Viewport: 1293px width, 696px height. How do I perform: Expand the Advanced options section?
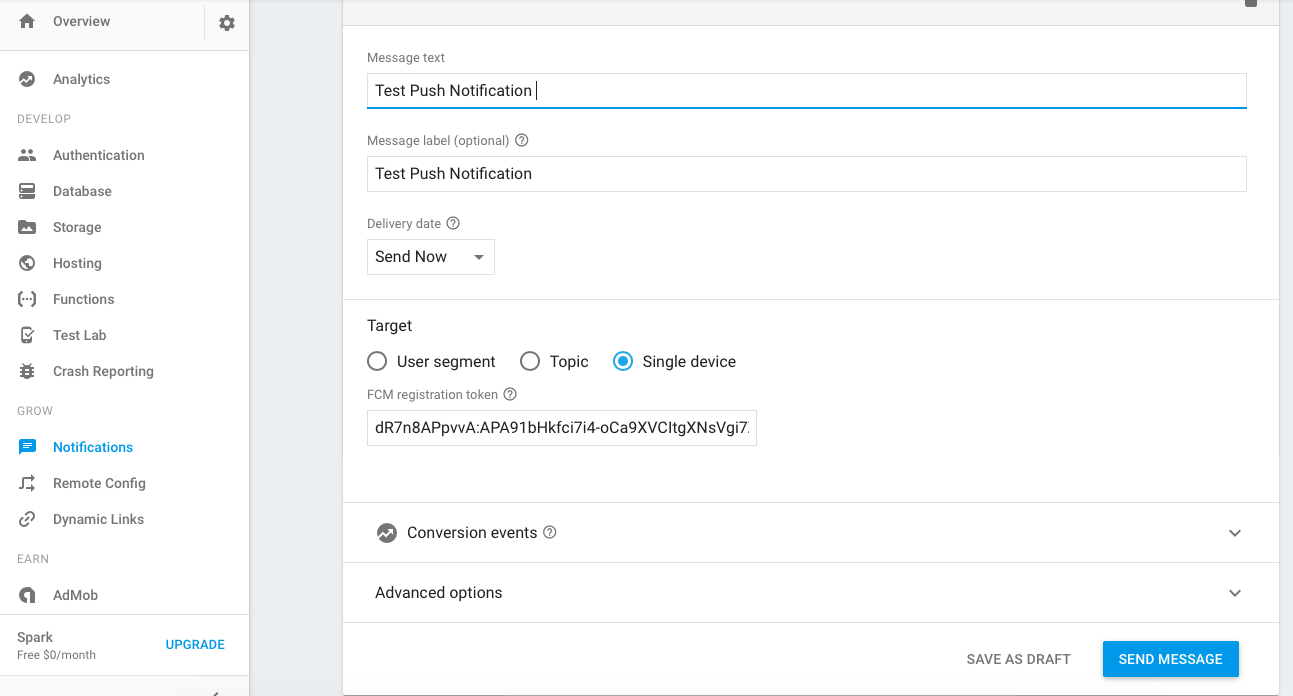1234,593
